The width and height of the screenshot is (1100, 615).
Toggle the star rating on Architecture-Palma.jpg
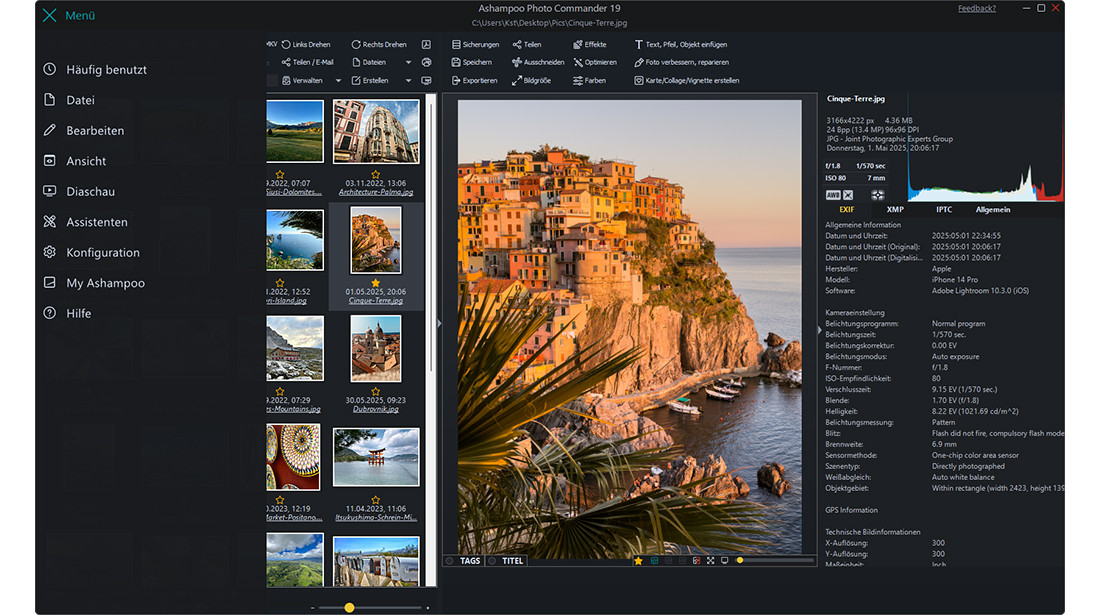pos(375,174)
